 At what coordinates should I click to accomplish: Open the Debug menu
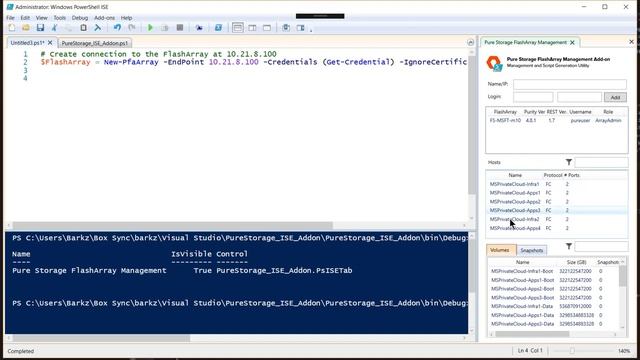tap(80, 18)
